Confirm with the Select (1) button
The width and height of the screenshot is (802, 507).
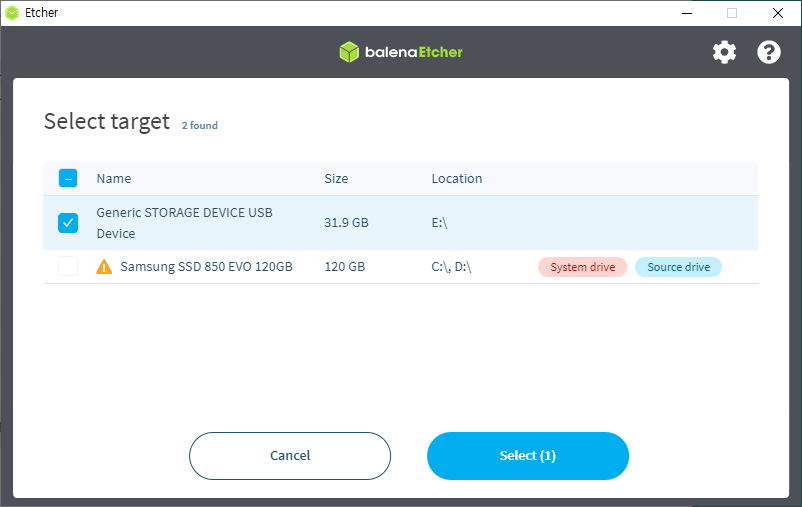[x=528, y=456]
